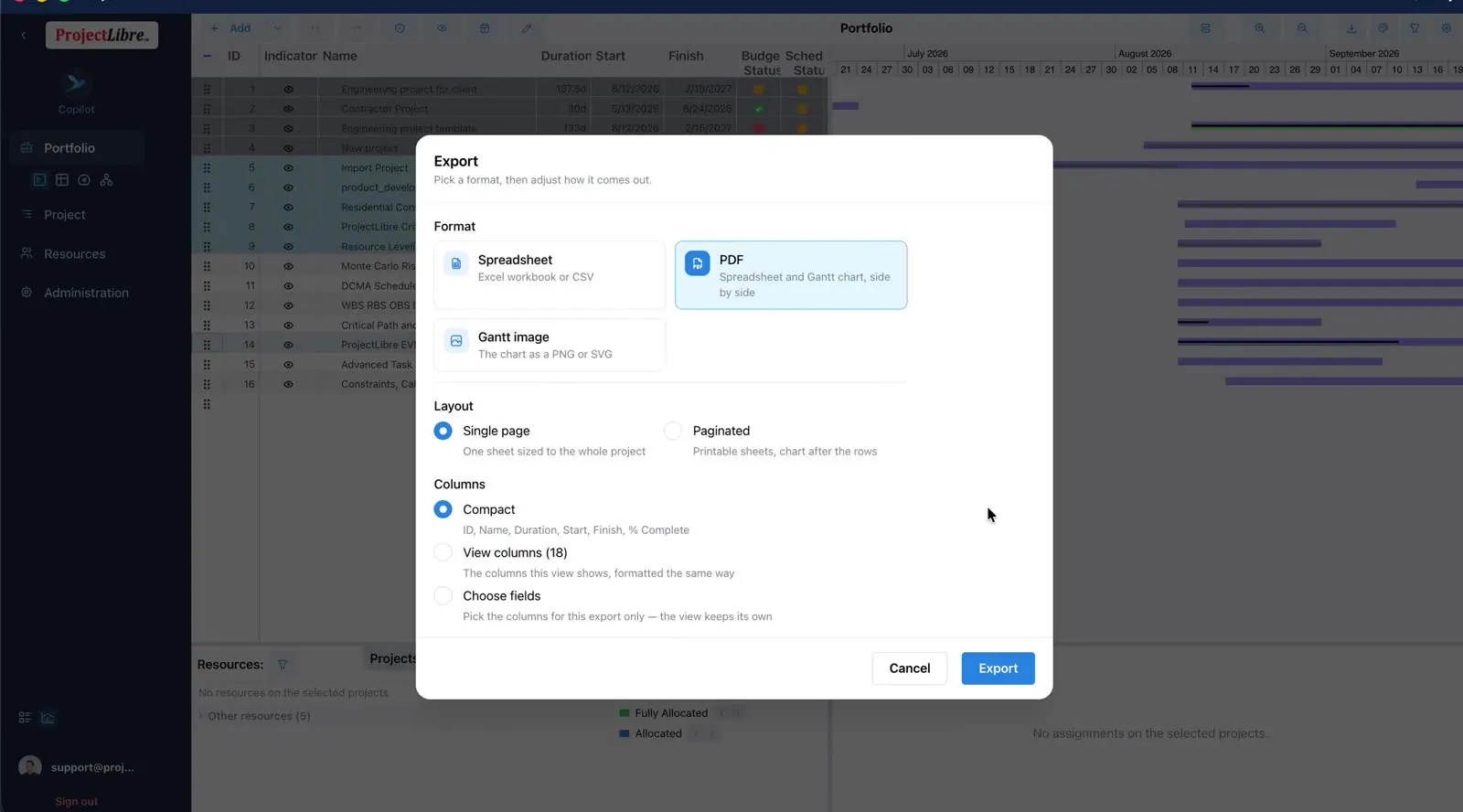Click the support account avatar
1463x812 pixels.
(30, 767)
